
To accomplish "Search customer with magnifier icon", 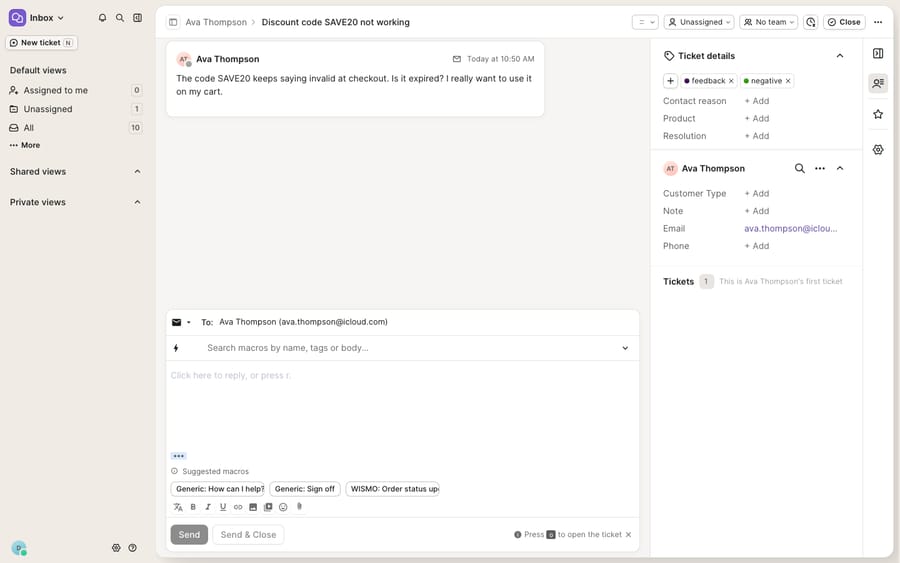I will pos(800,168).
